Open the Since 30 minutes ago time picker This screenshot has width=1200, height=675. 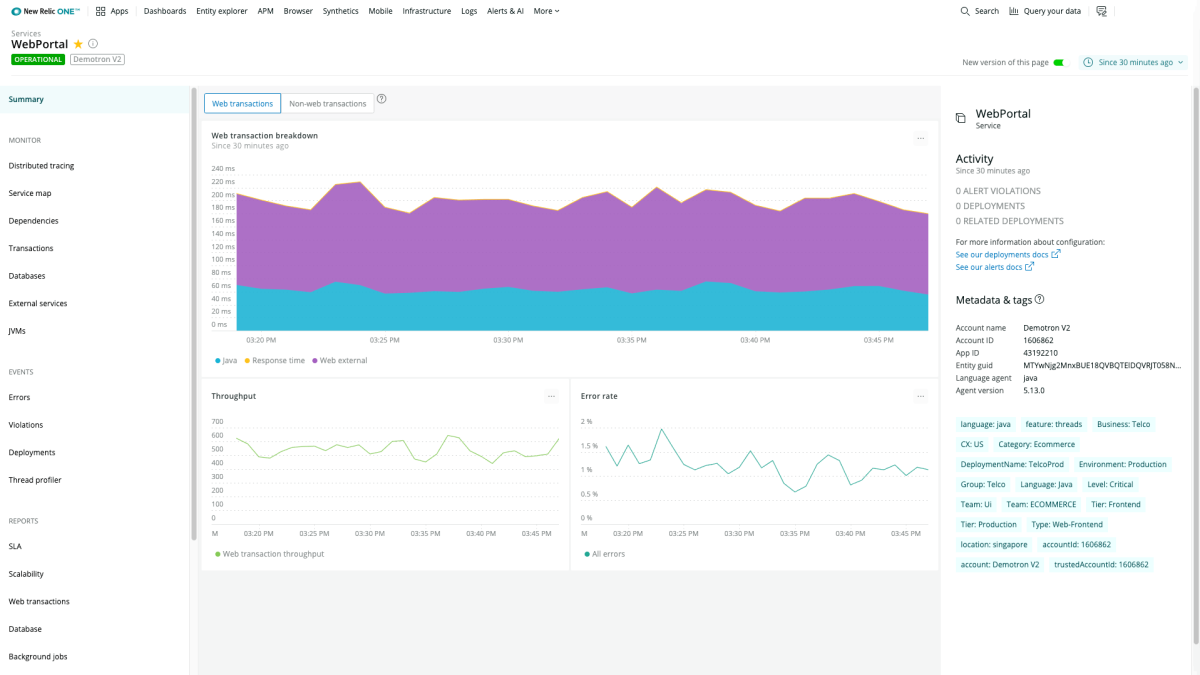point(1134,62)
